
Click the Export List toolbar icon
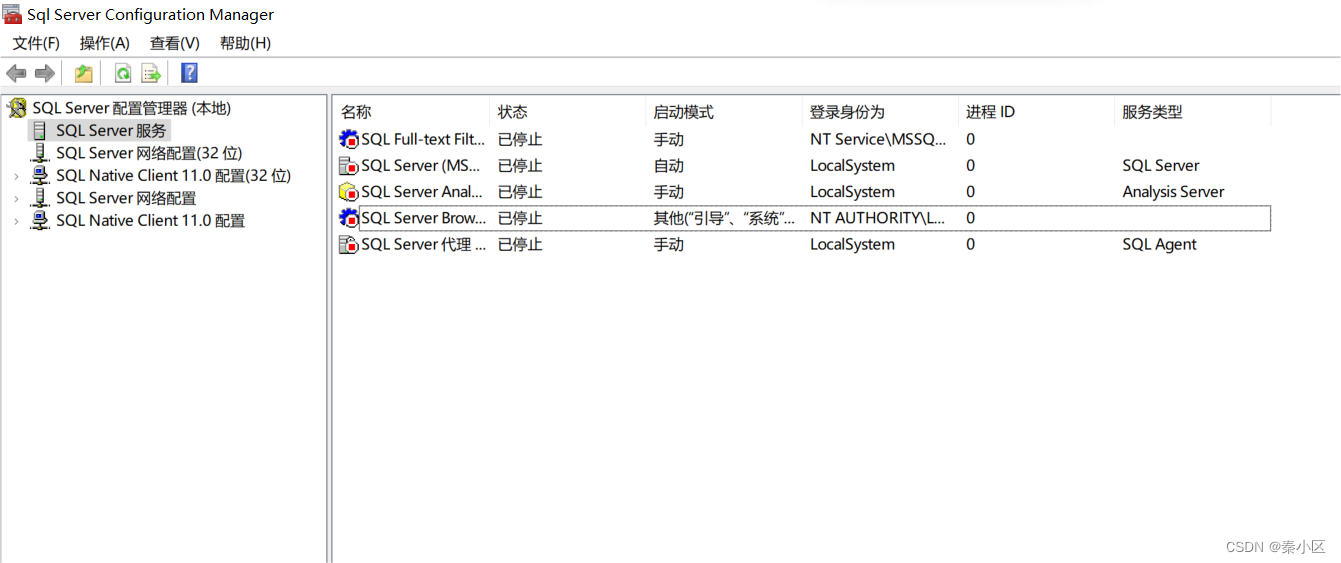[151, 73]
